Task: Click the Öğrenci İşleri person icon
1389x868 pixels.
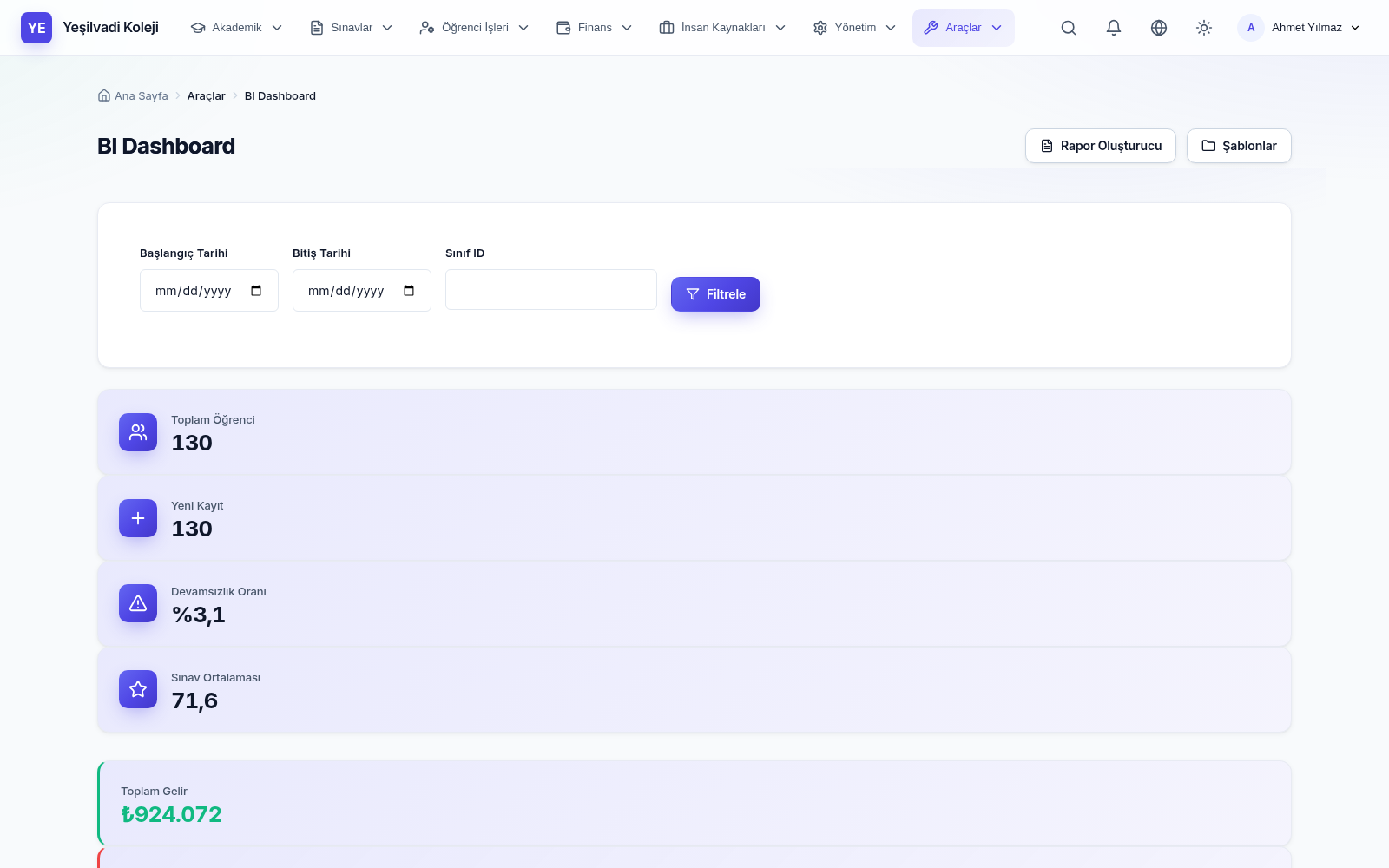Action: [427, 28]
